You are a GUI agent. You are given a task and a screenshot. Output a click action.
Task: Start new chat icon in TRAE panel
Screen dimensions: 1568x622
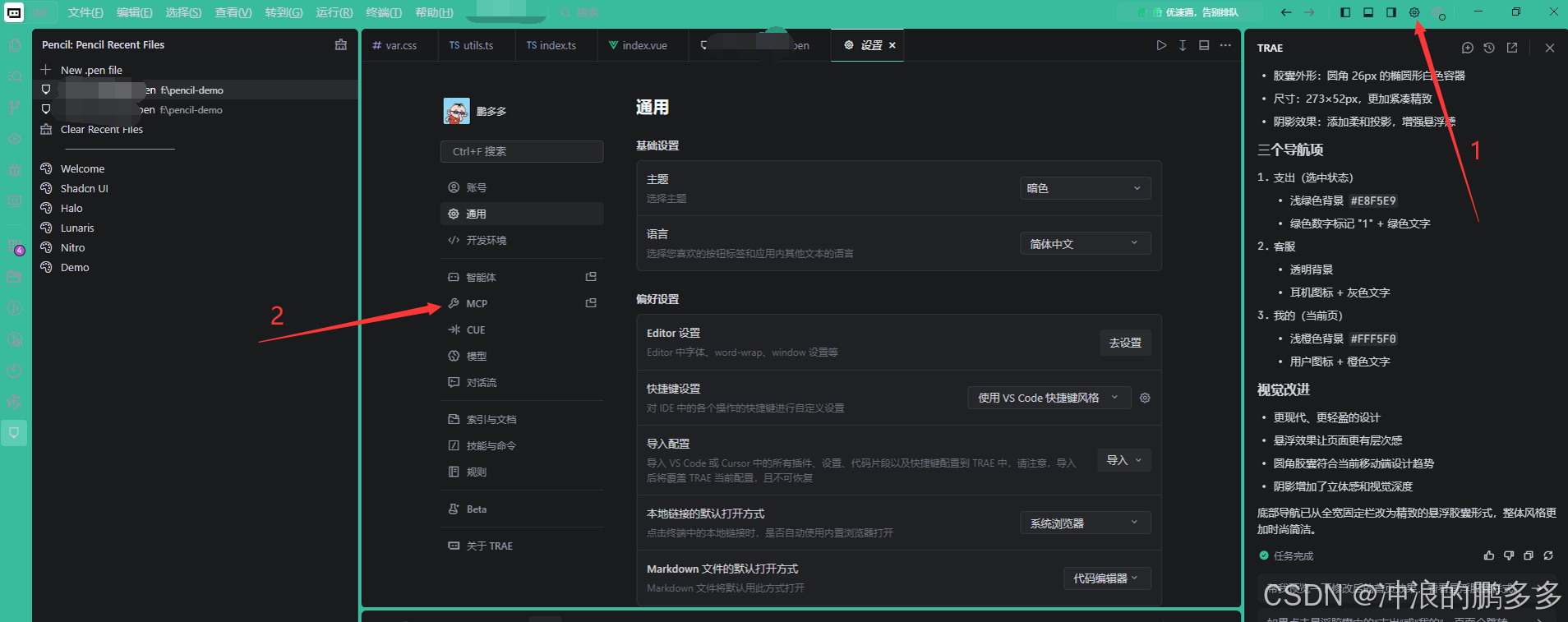[1468, 48]
